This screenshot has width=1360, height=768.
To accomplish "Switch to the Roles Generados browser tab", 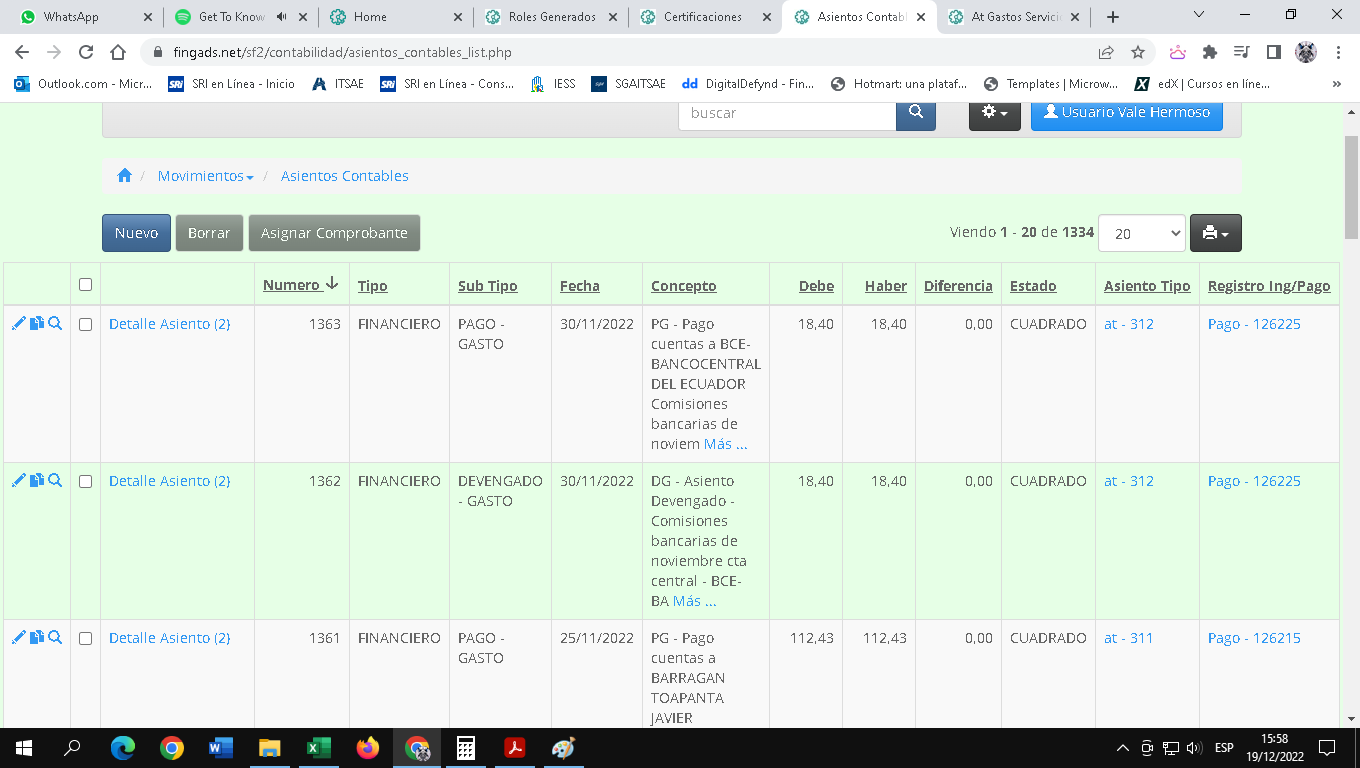I will coord(551,17).
